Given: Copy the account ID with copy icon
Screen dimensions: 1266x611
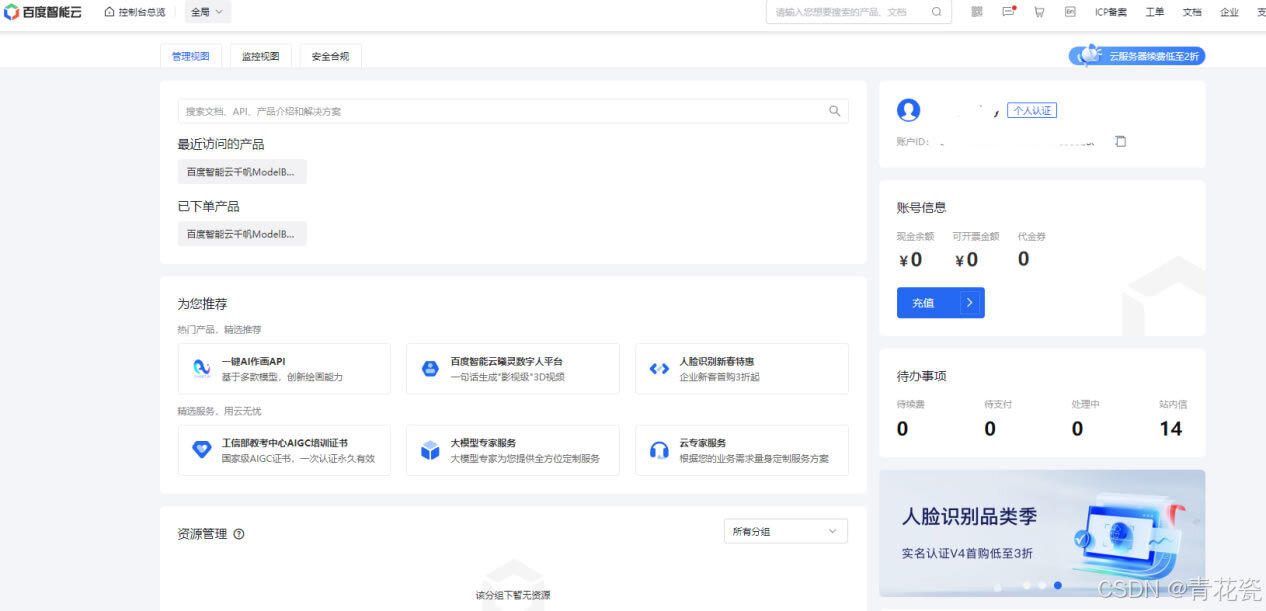Looking at the screenshot, I should 1121,141.
